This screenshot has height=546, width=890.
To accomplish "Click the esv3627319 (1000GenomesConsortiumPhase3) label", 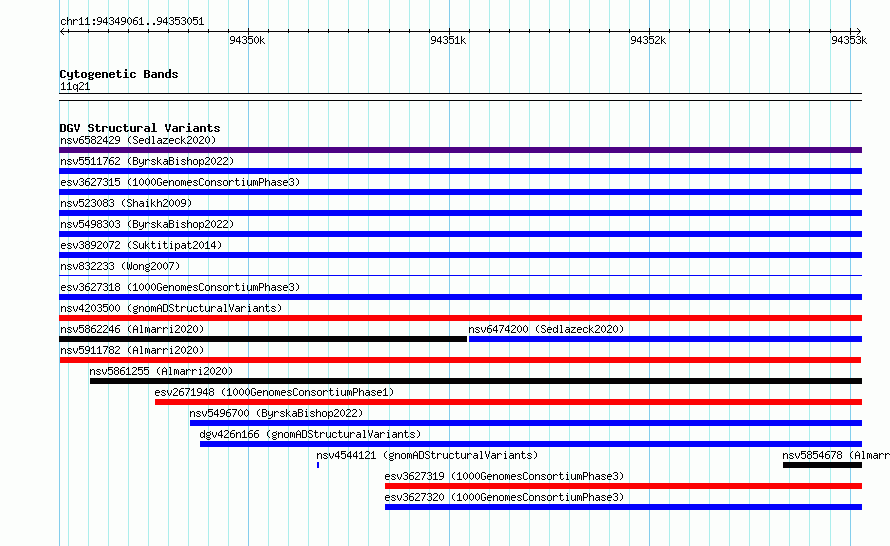I will click(x=504, y=476).
